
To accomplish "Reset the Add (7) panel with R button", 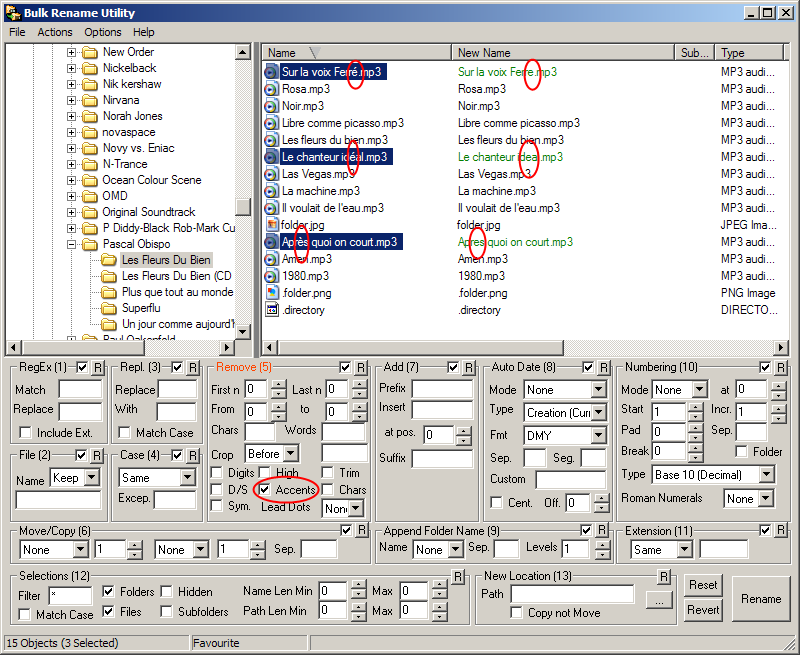I will pos(469,367).
